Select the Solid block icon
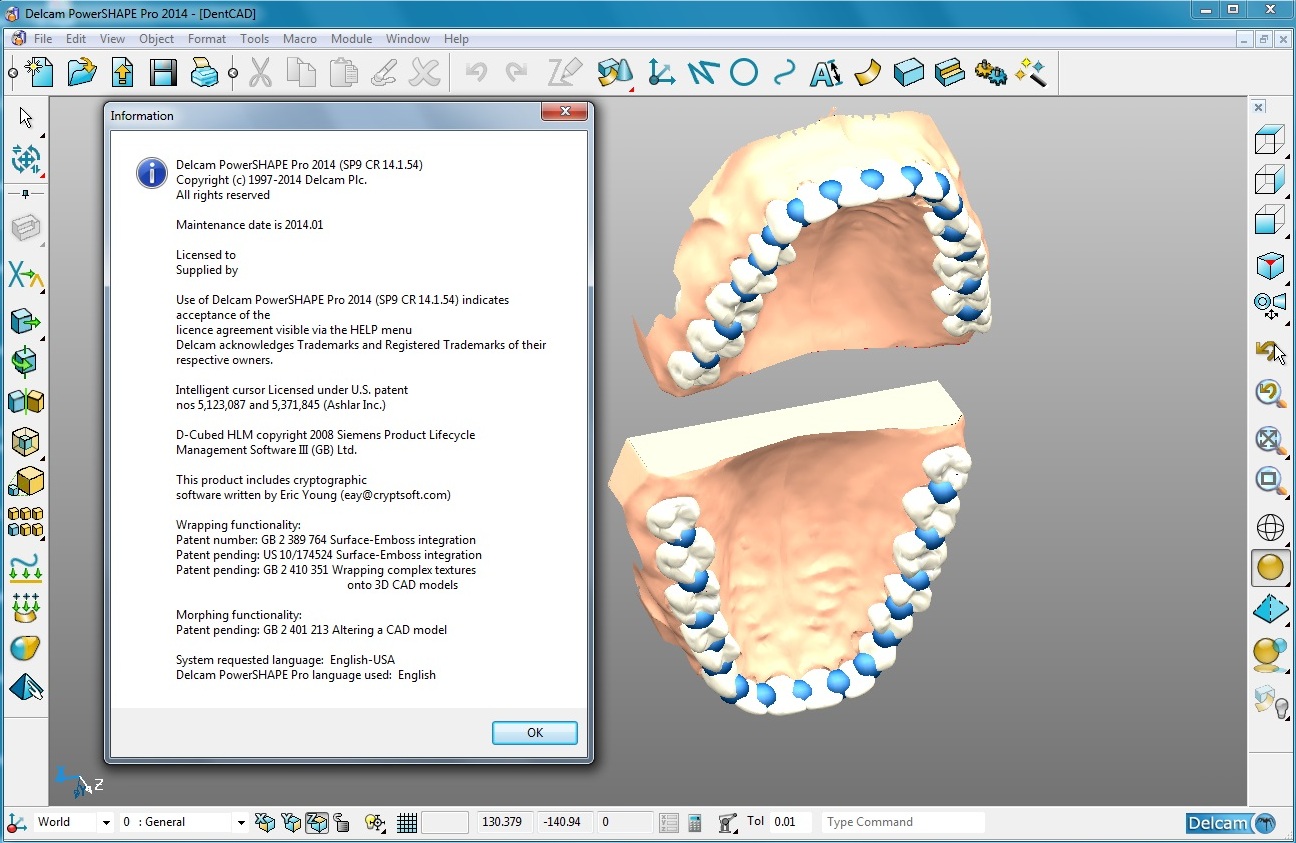Image resolution: width=1296 pixels, height=843 pixels. (x=908, y=72)
